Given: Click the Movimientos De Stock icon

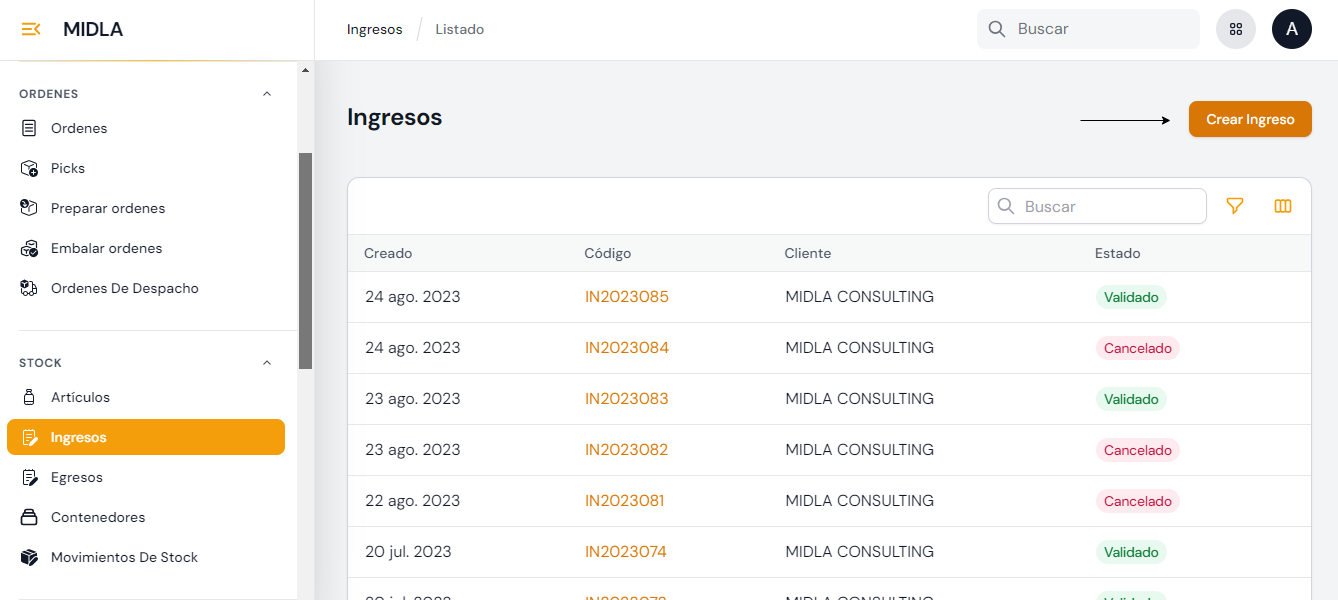Looking at the screenshot, I should [x=30, y=557].
